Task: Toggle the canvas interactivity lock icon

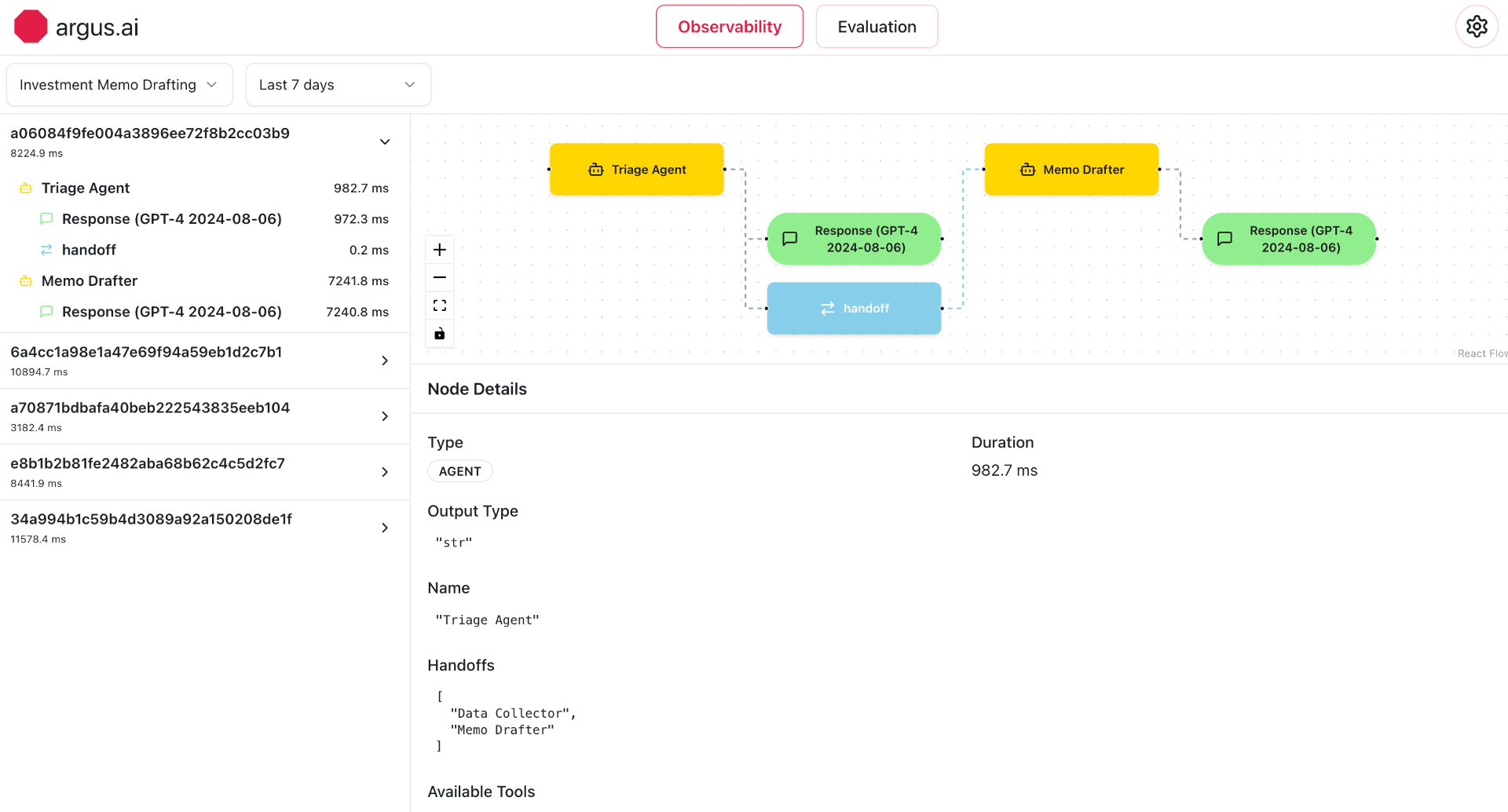Action: (x=439, y=333)
